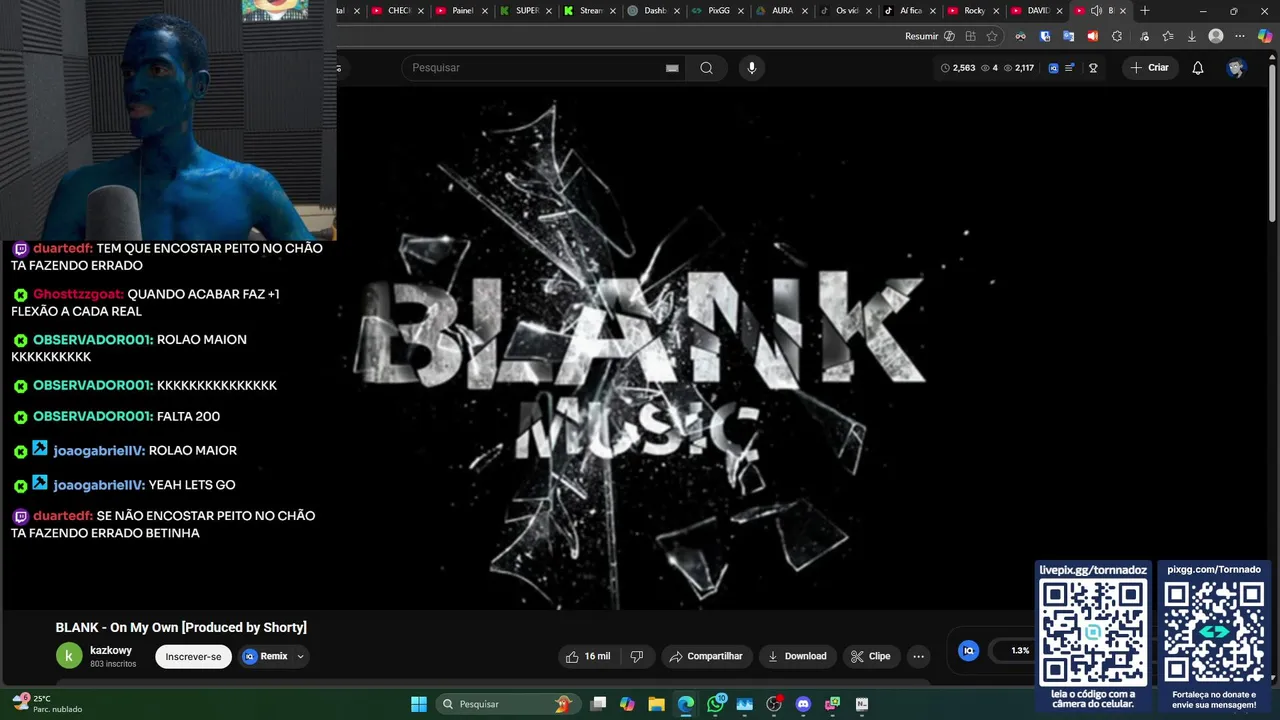
Task: Click the pixgg.com/Tornnado QR code
Action: 1214,633
